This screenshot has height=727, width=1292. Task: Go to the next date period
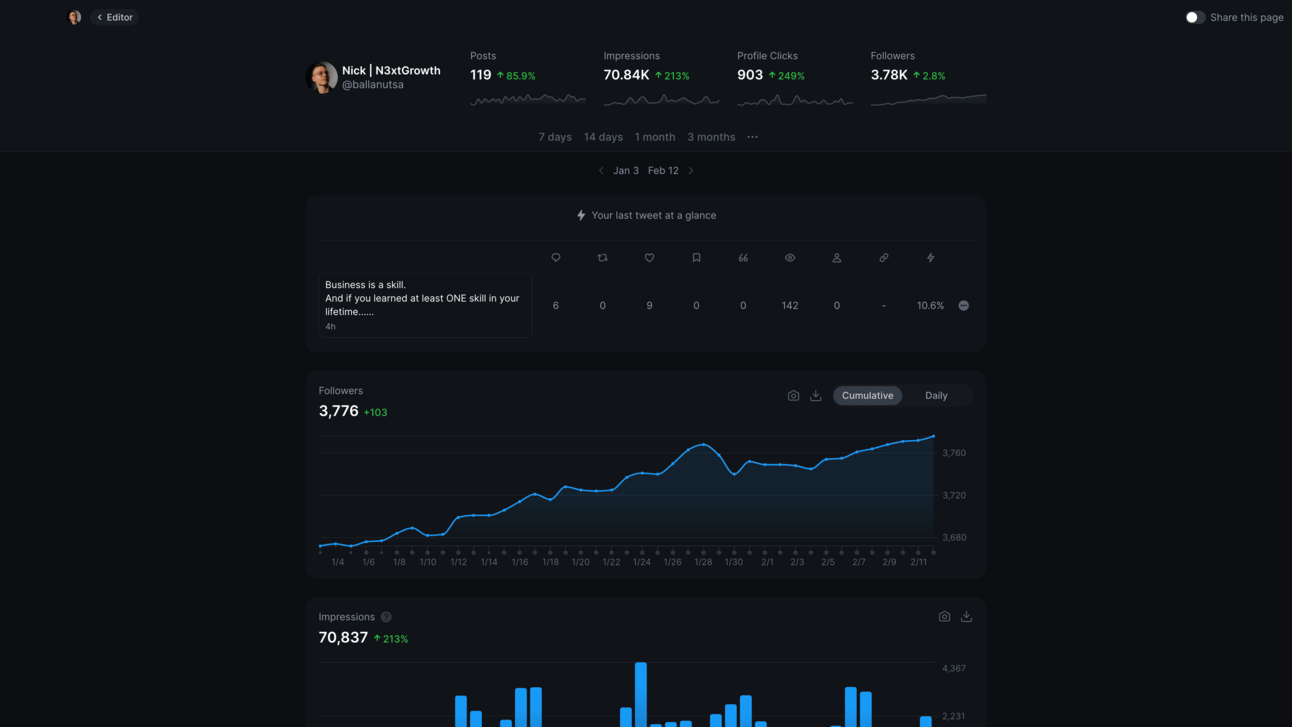691,171
